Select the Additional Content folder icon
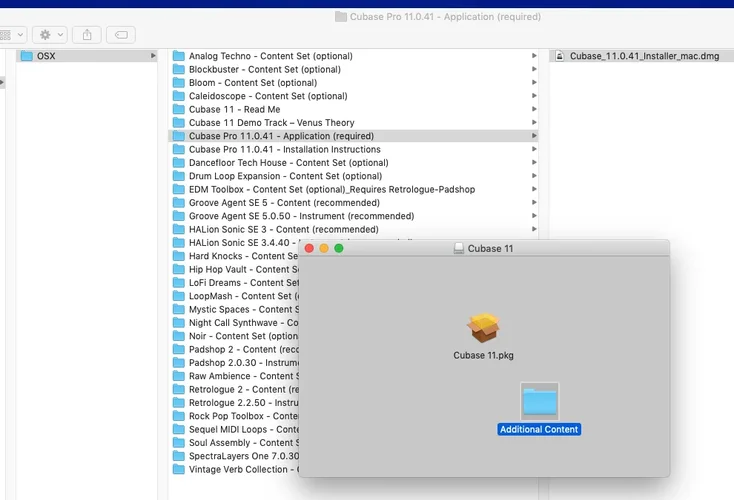 [x=539, y=402]
